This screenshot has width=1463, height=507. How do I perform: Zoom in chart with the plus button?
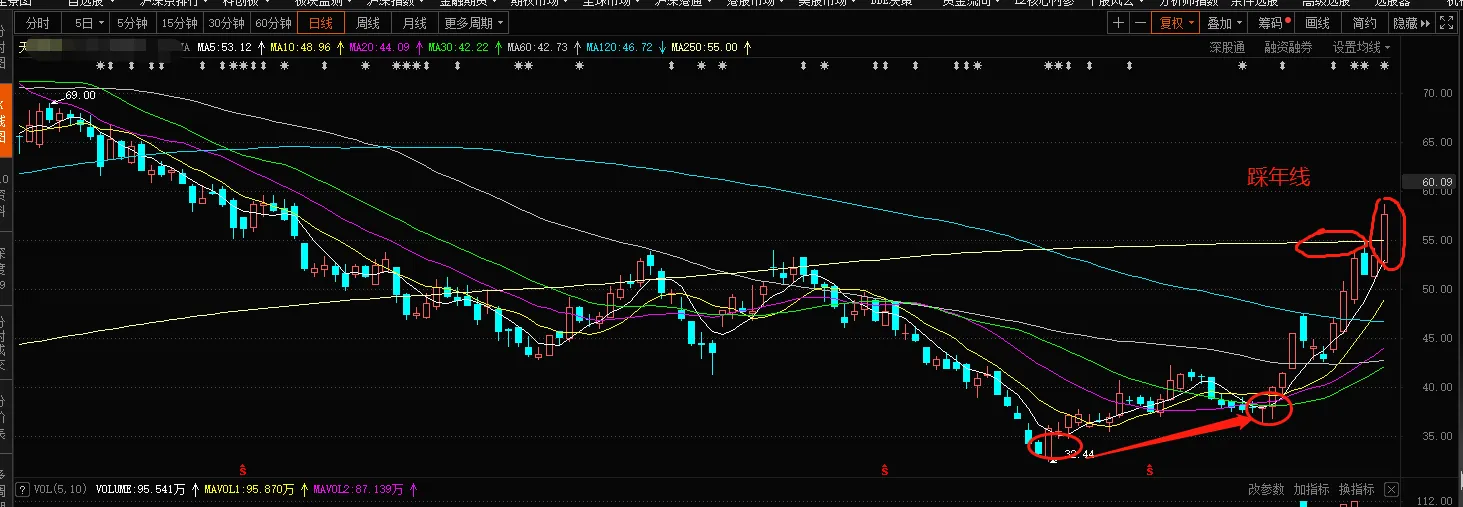(x=1119, y=23)
